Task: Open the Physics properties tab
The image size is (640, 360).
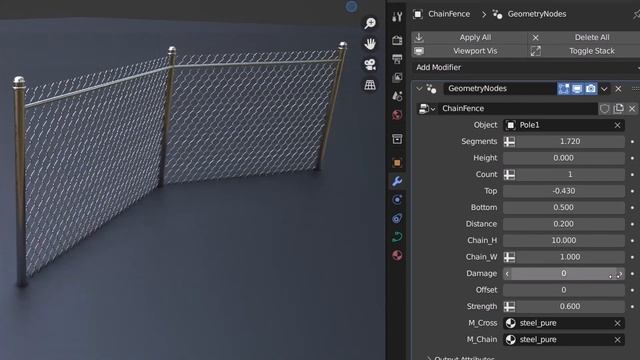Action: coord(397,218)
